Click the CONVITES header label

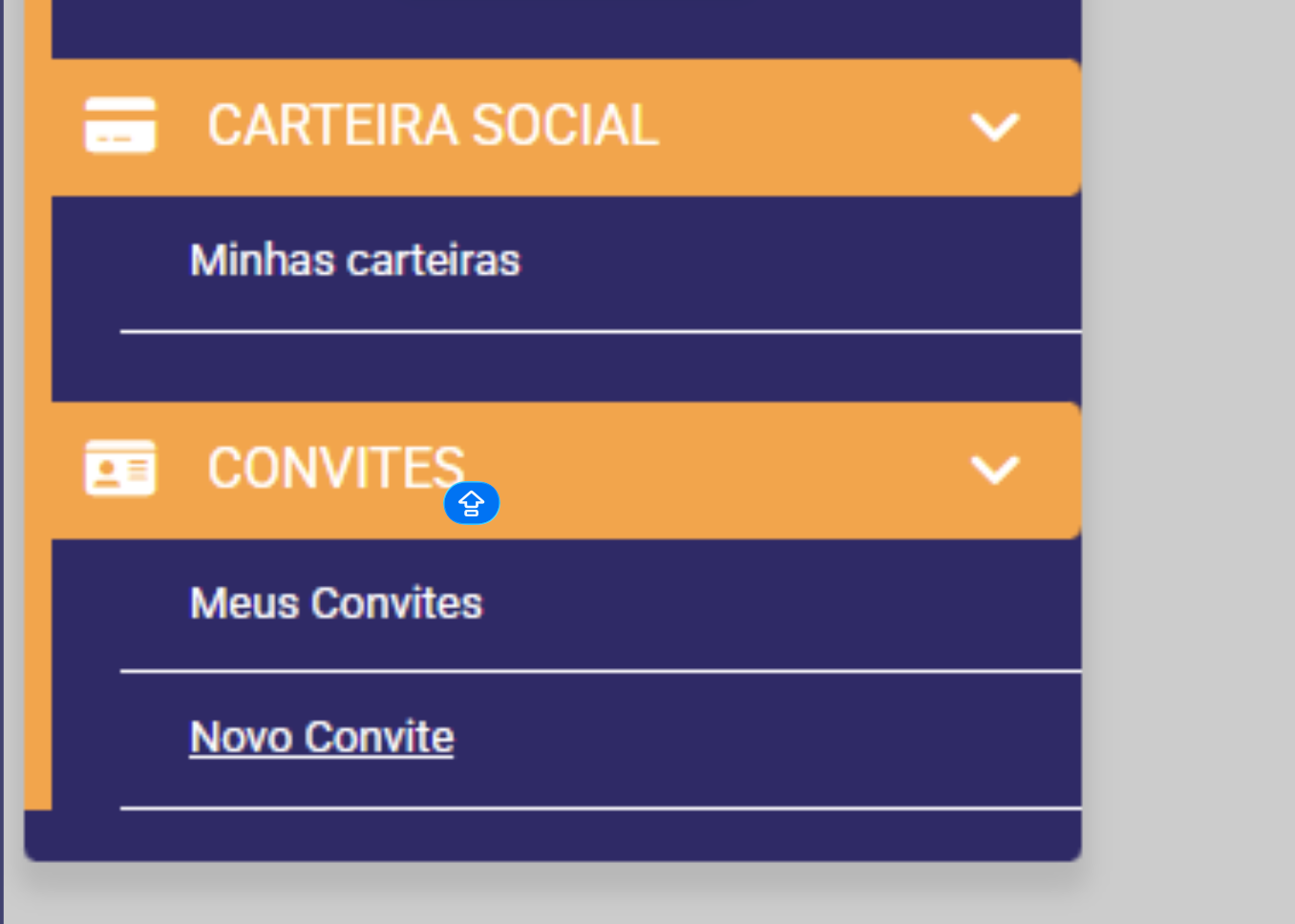point(335,468)
